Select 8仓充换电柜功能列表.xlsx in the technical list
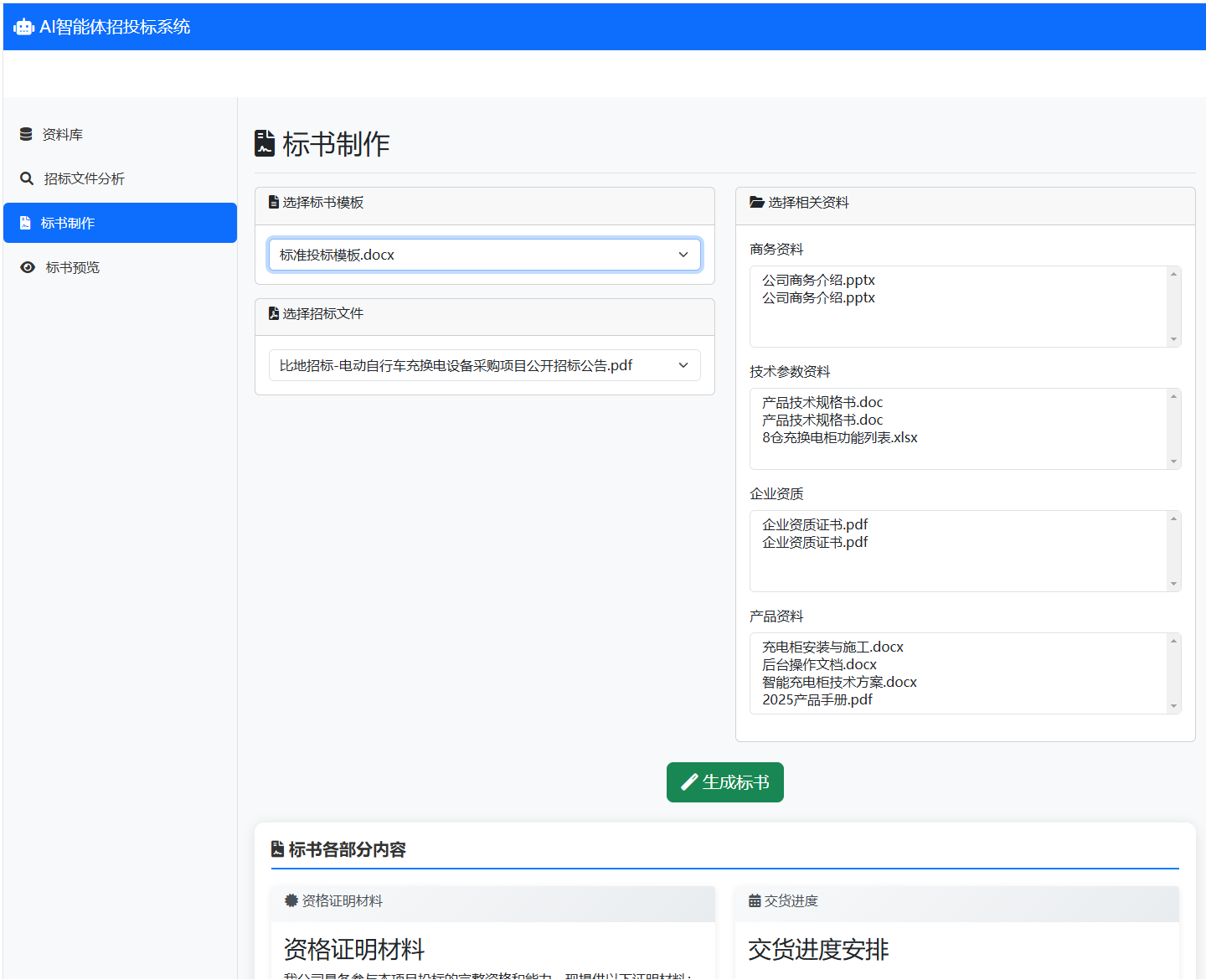Viewport: 1206px width, 980px height. [x=839, y=437]
